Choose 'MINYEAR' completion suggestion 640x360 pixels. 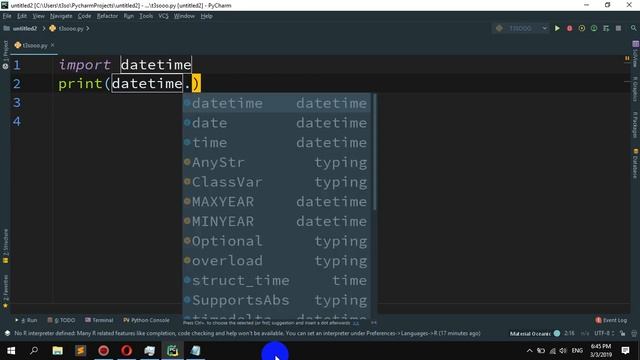tap(277, 221)
